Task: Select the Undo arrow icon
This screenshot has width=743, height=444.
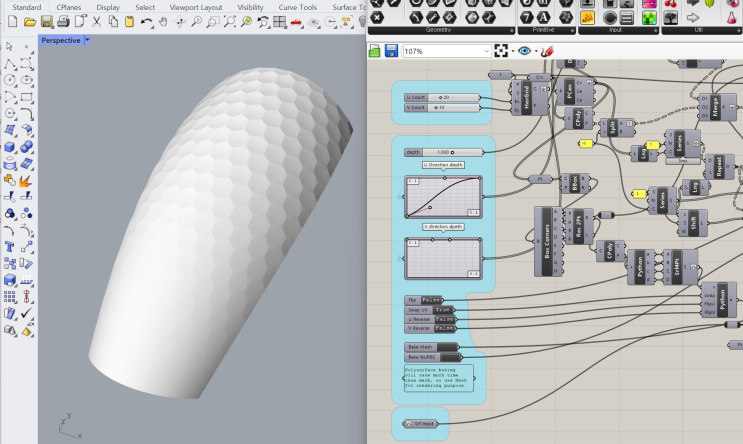Action: (x=146, y=21)
